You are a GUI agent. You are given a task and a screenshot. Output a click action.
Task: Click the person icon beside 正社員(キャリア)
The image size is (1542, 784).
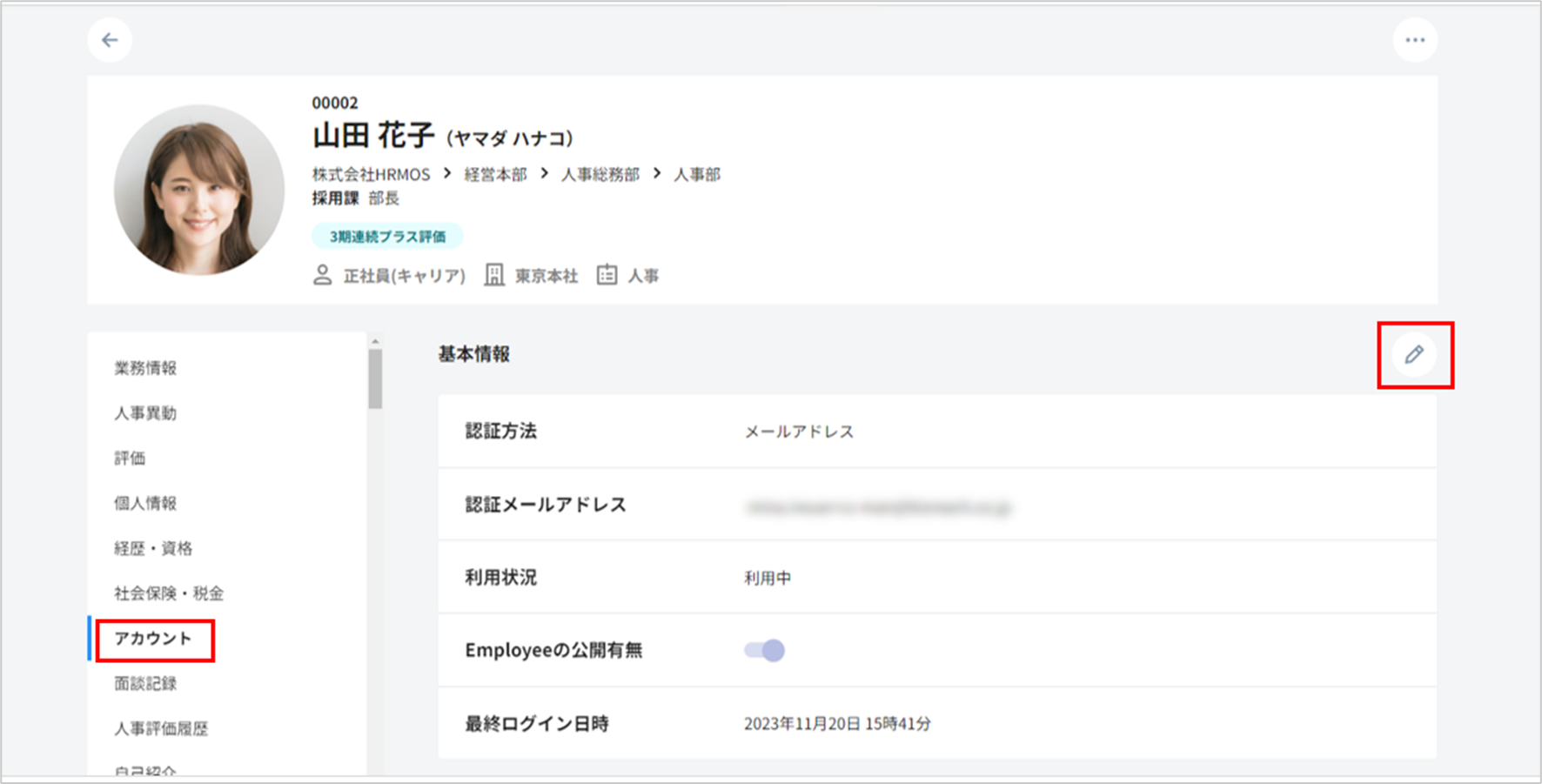click(x=322, y=276)
